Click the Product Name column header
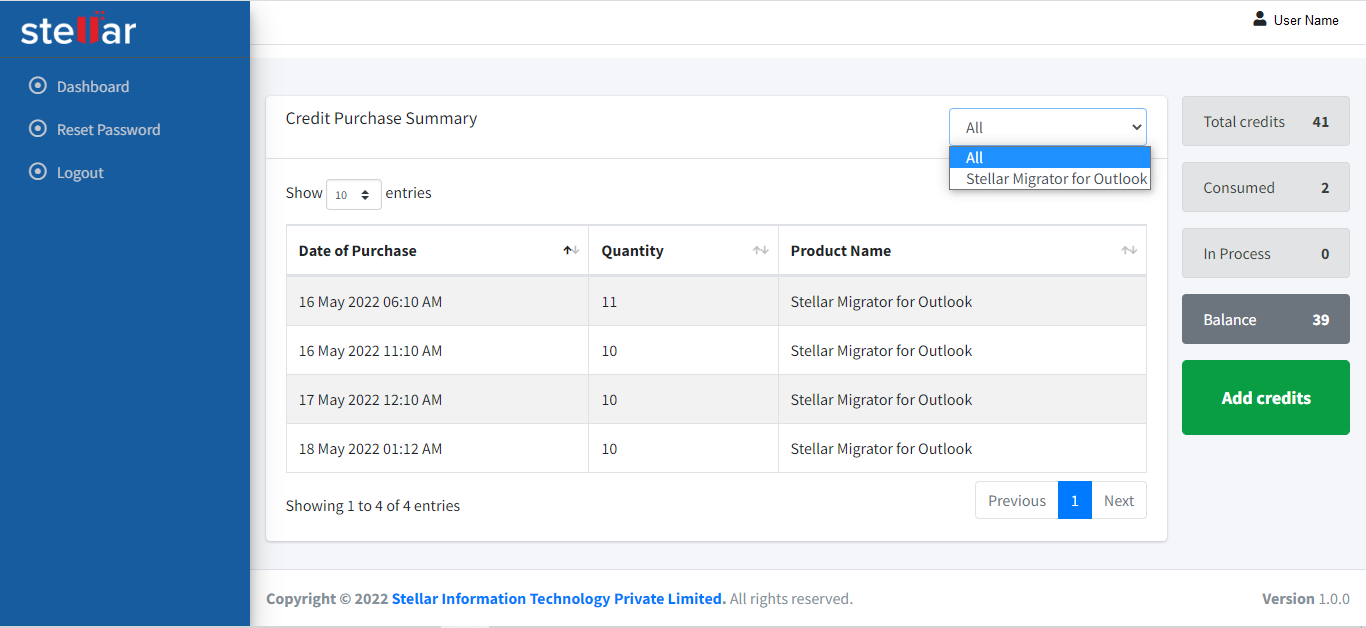 962,251
